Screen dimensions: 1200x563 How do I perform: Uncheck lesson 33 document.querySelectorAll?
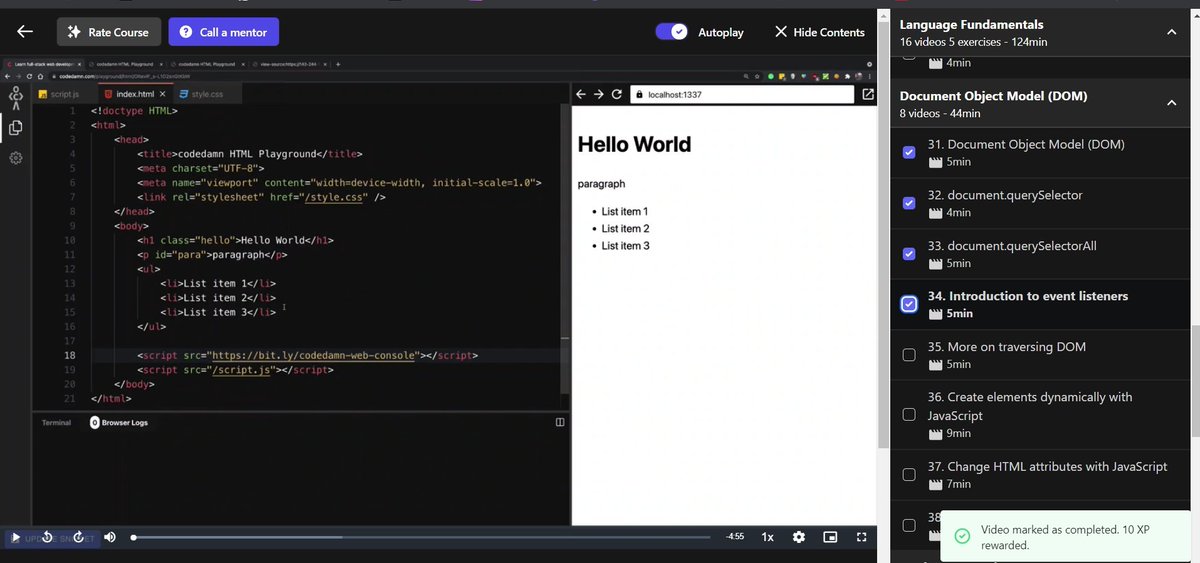tap(909, 254)
